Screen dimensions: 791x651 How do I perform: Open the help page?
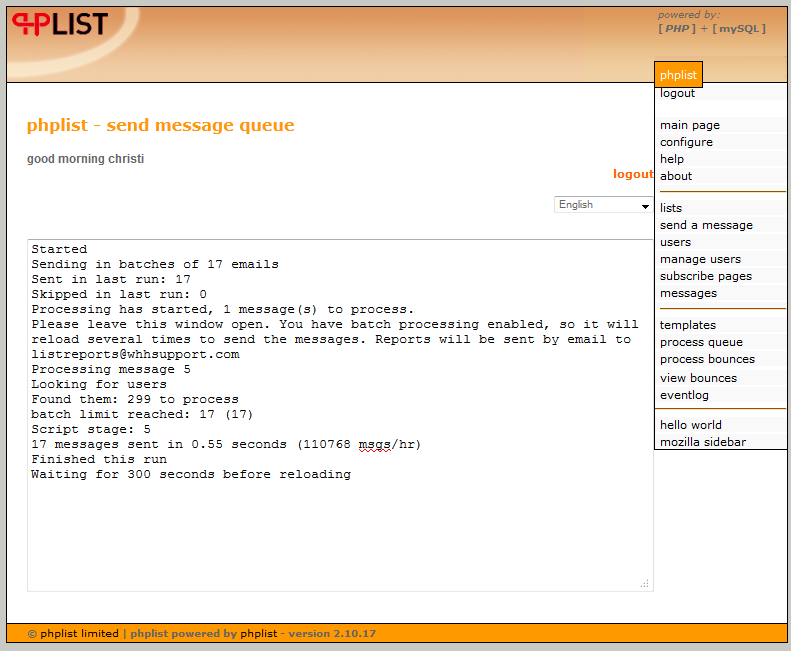point(672,159)
